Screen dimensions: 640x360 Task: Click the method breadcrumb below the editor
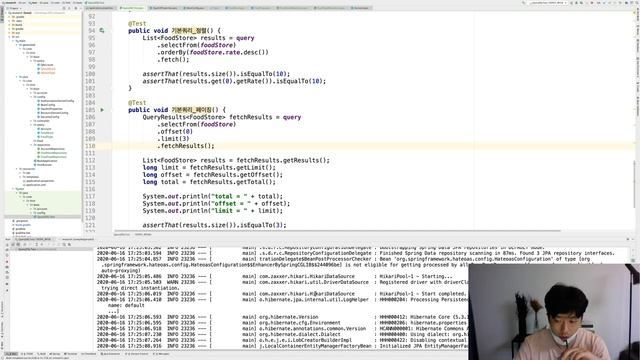pos(143,234)
